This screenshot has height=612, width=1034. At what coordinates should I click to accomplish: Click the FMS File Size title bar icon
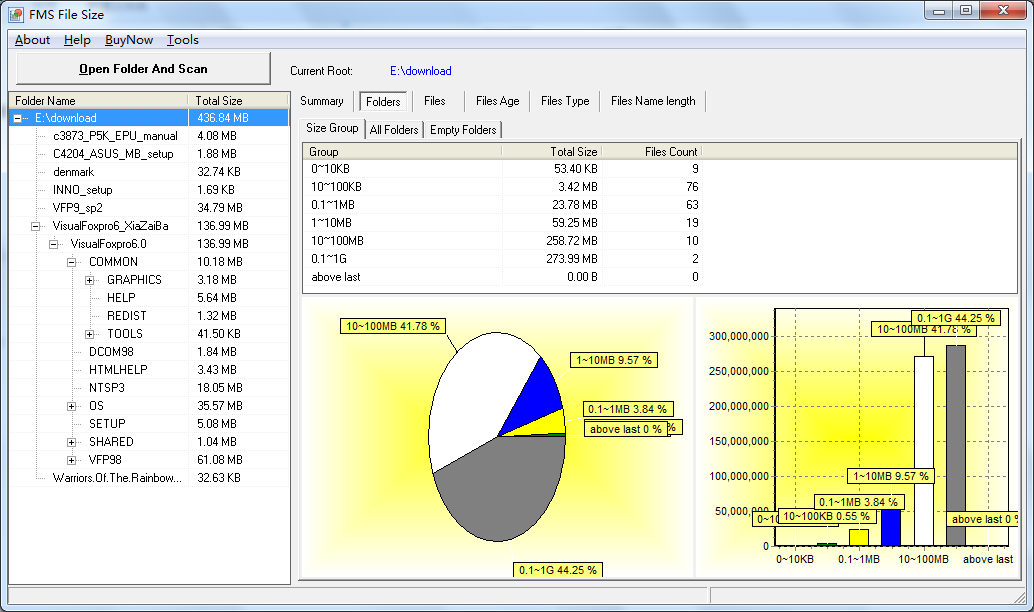coord(16,14)
